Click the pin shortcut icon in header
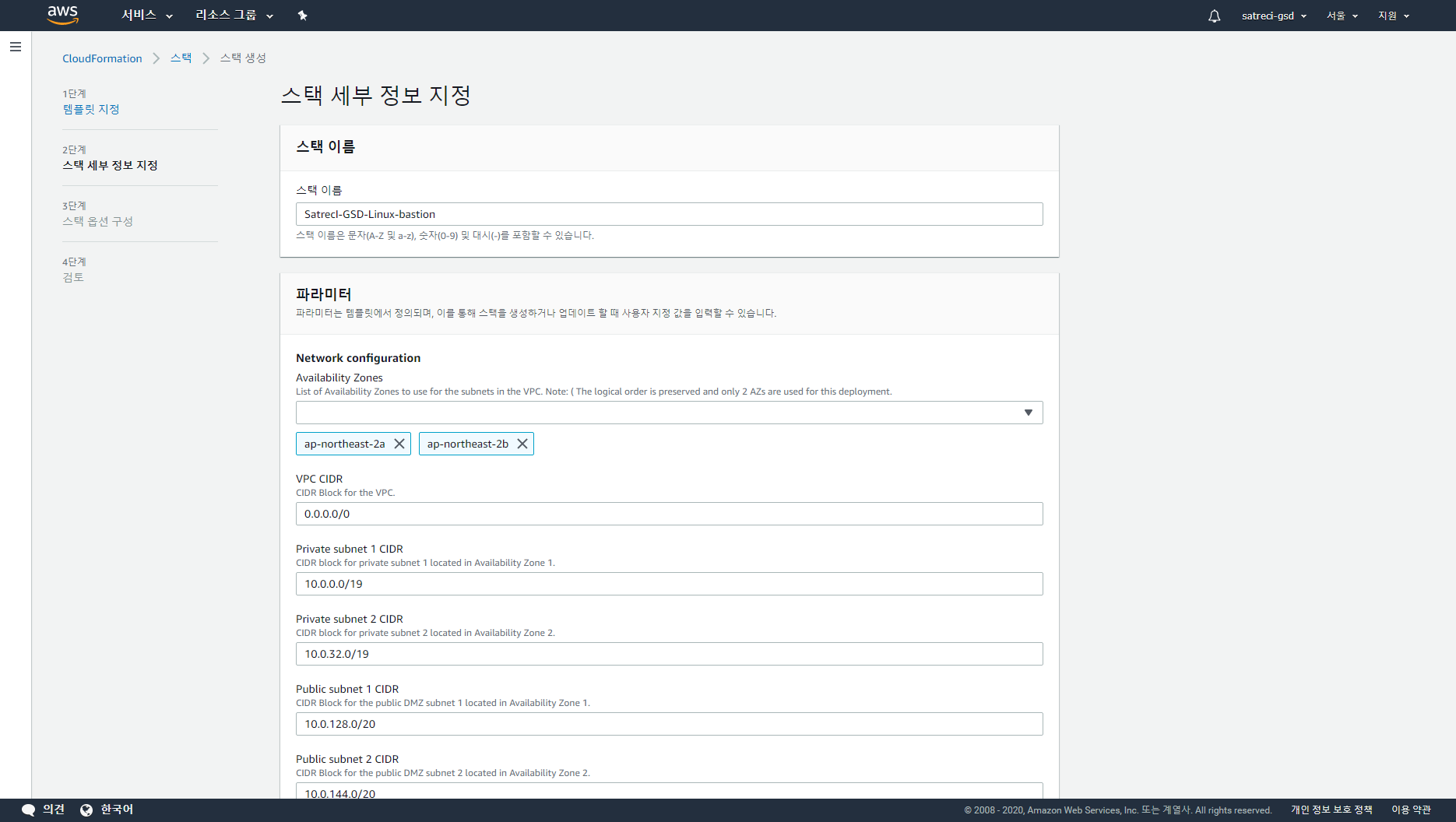The height and width of the screenshot is (822, 1456). pyautogui.click(x=303, y=16)
